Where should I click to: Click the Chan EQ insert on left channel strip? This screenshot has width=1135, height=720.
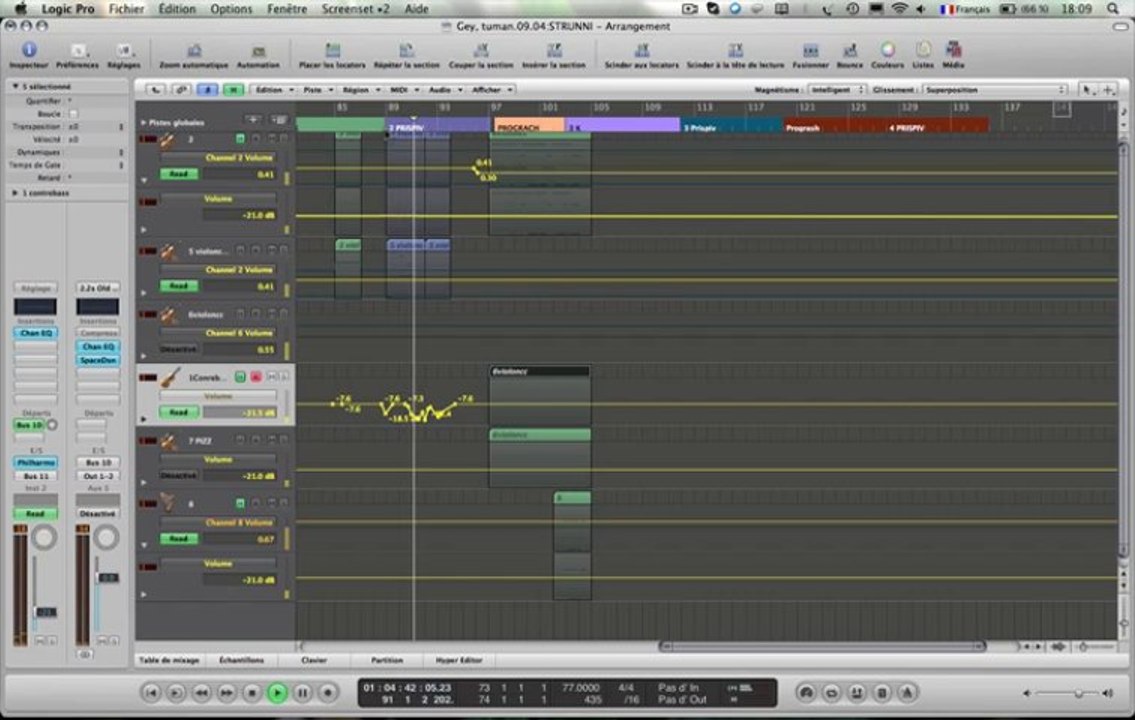pos(35,333)
